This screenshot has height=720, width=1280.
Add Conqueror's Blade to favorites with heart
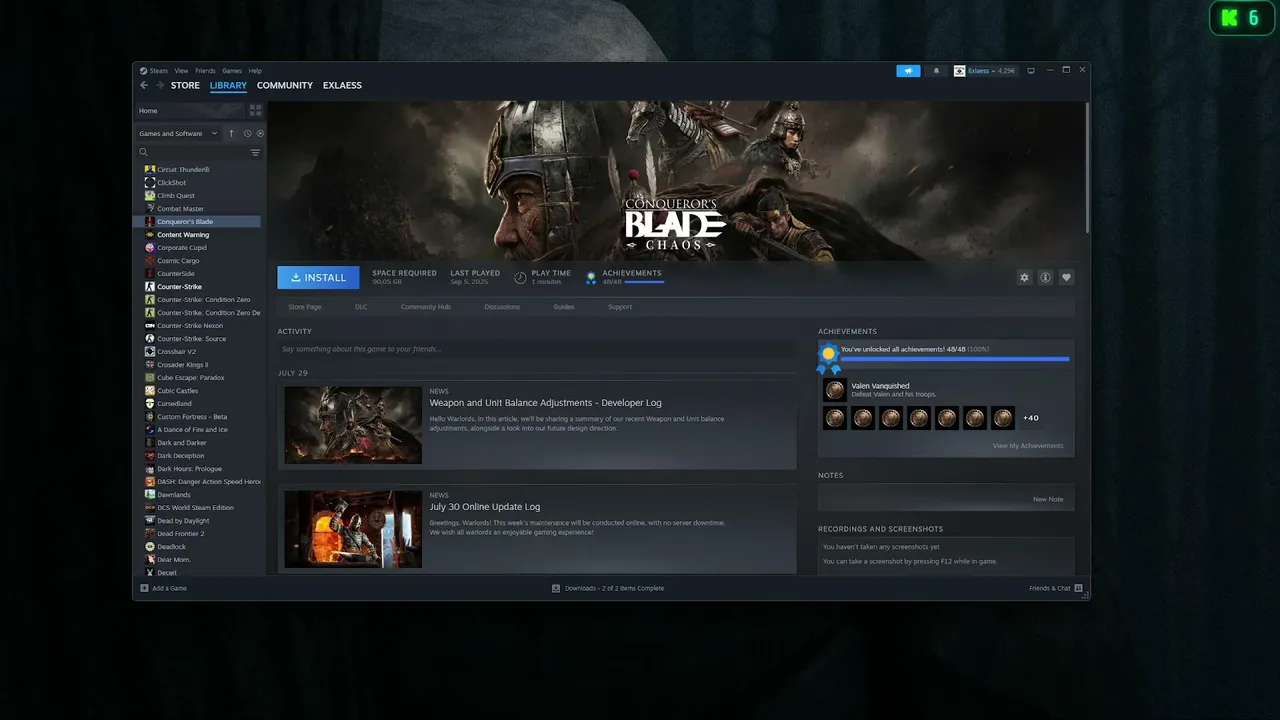(x=1066, y=277)
